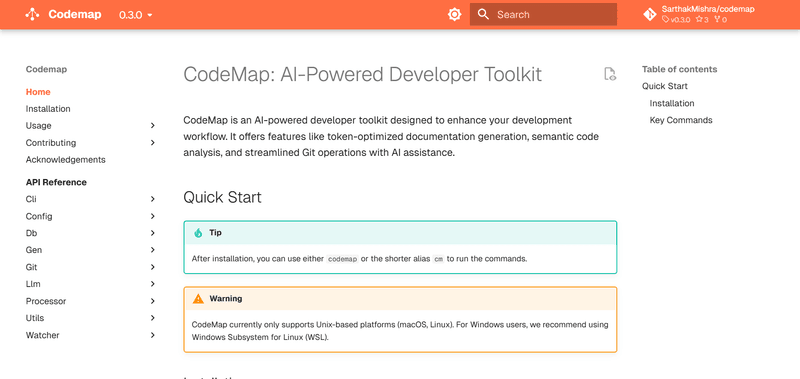Jump to Installation in table of contents

point(671,103)
